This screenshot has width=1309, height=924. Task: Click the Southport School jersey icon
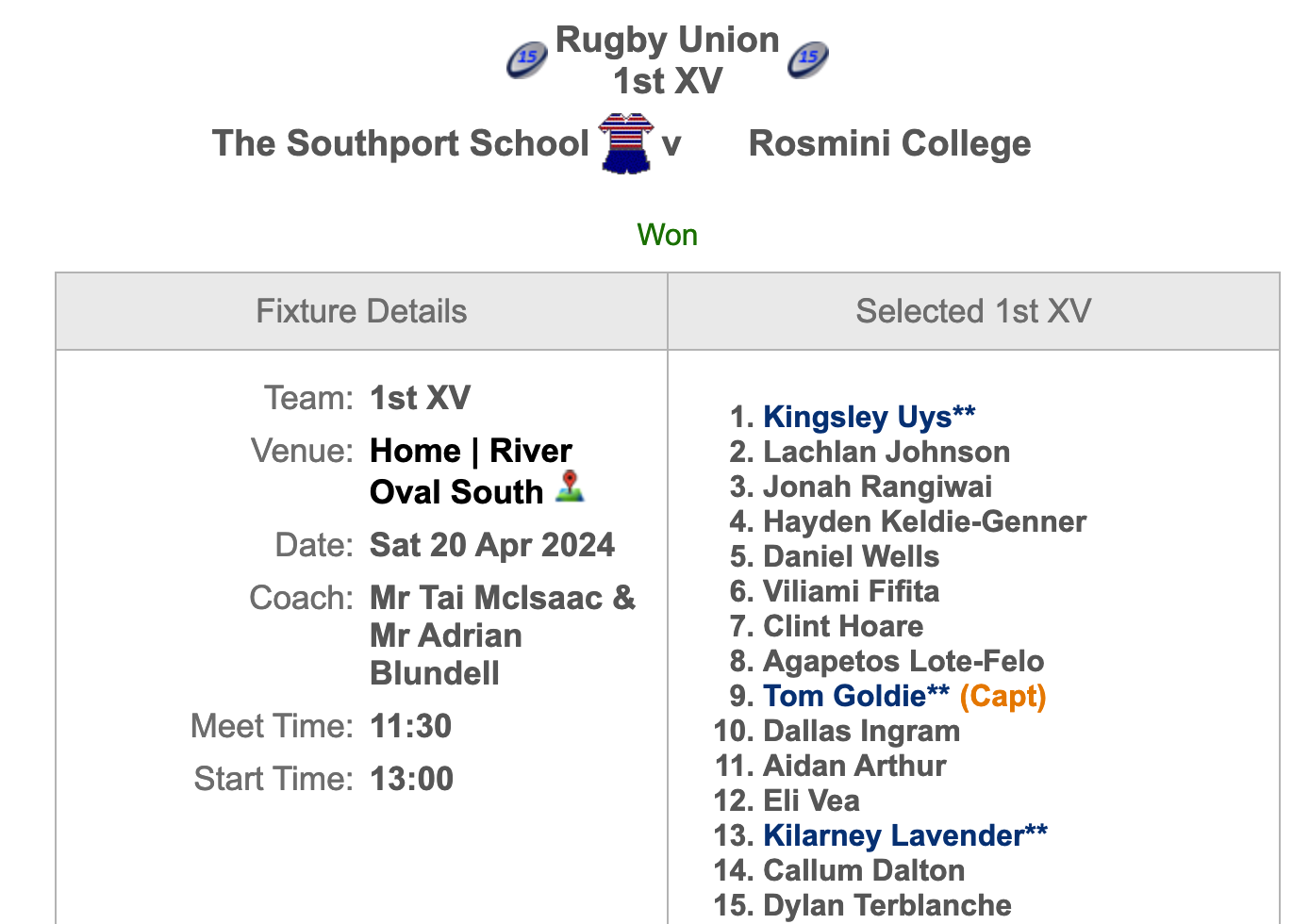coord(626,143)
